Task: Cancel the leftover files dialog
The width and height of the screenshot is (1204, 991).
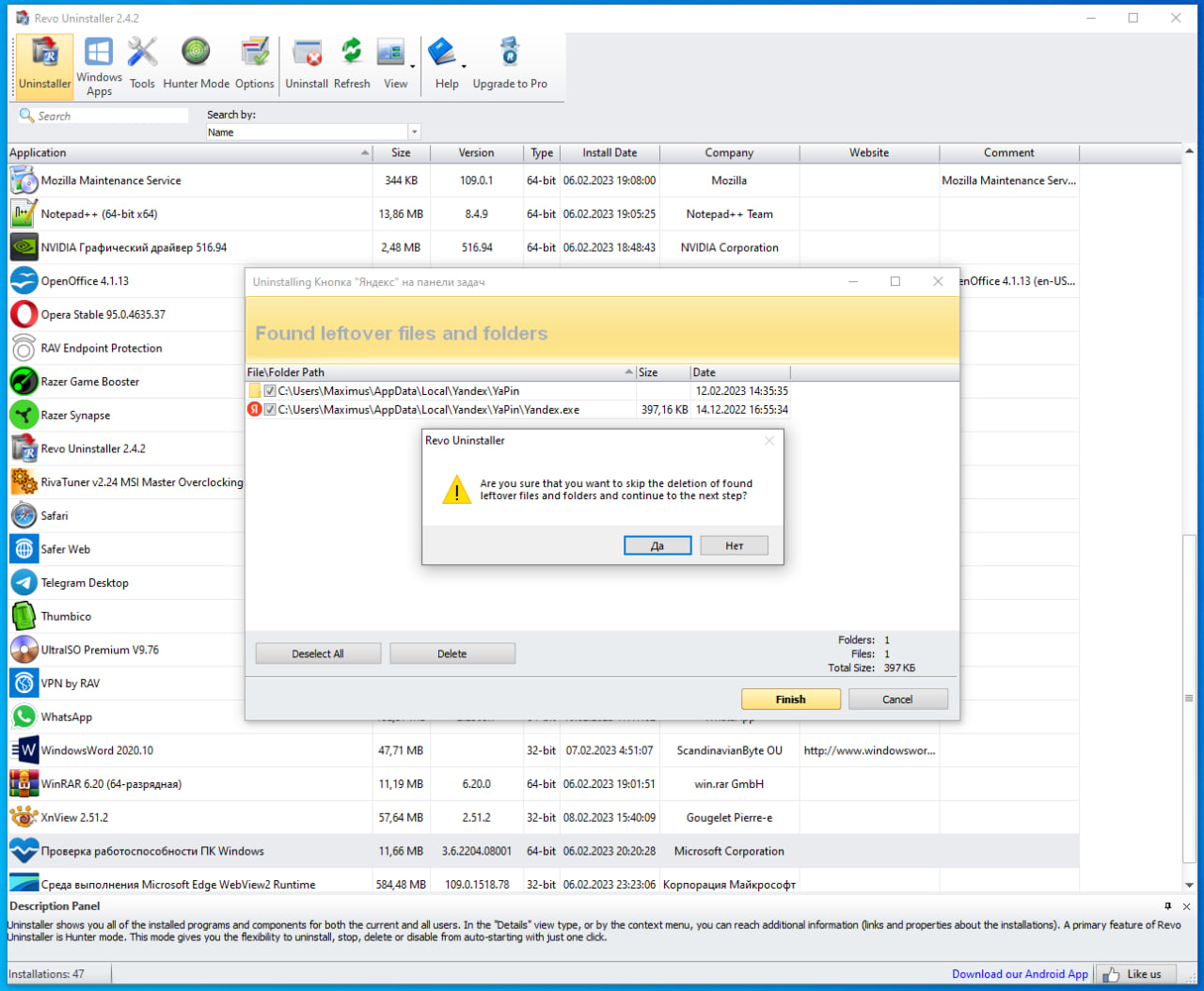Action: (x=897, y=700)
